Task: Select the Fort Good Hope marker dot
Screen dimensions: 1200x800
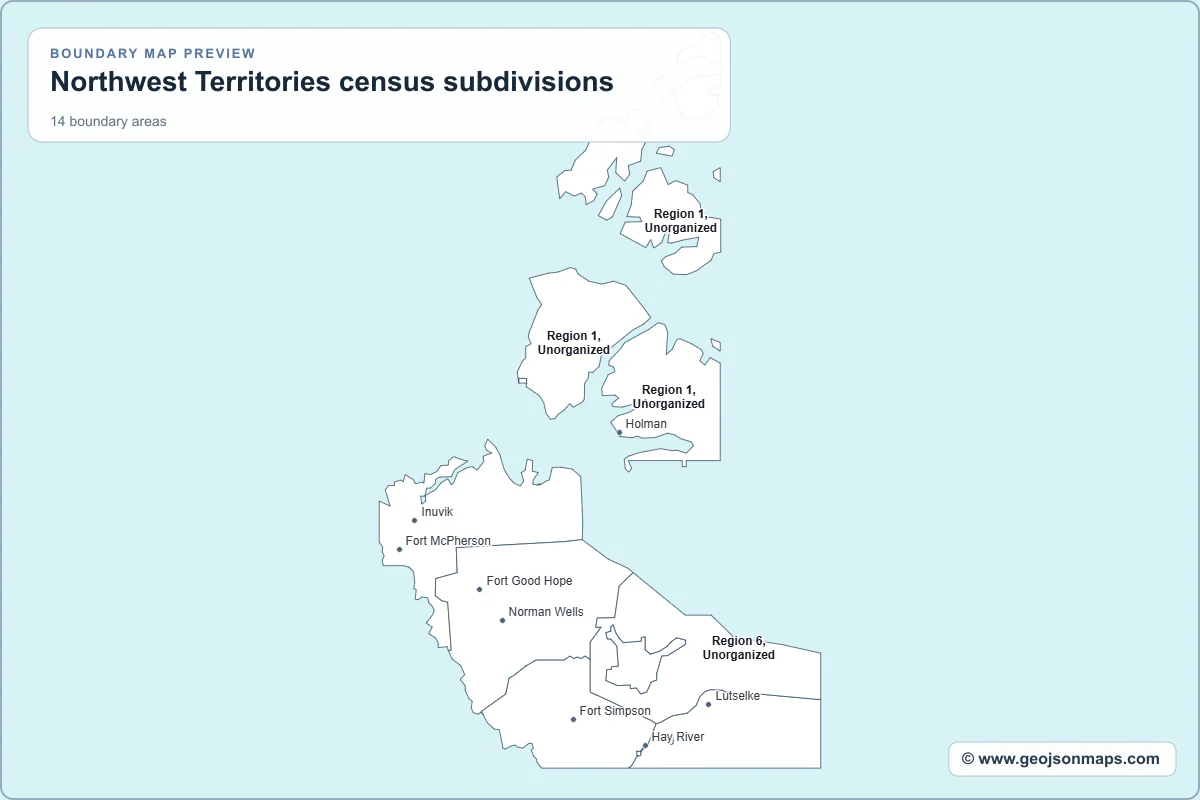Action: tap(479, 589)
